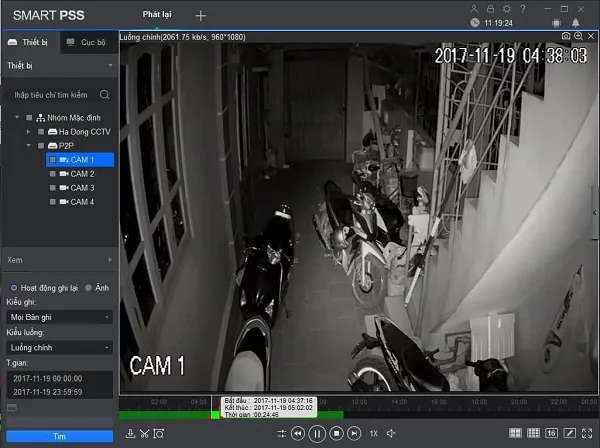Screen dimensions: 600x448
Task: Open the Mọi Bản ghi dropdown
Action: [59, 317]
